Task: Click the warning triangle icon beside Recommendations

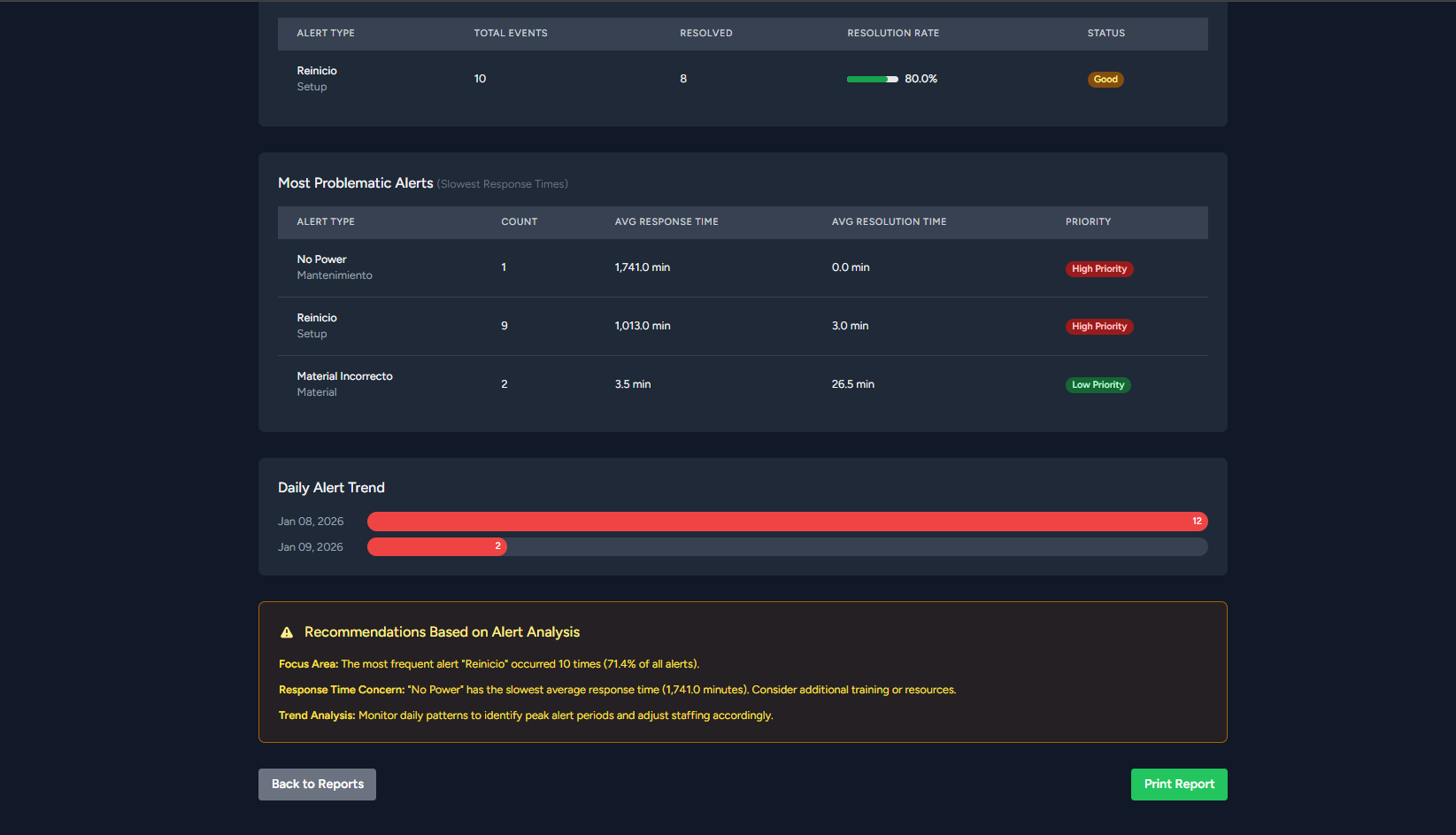Action: click(287, 632)
